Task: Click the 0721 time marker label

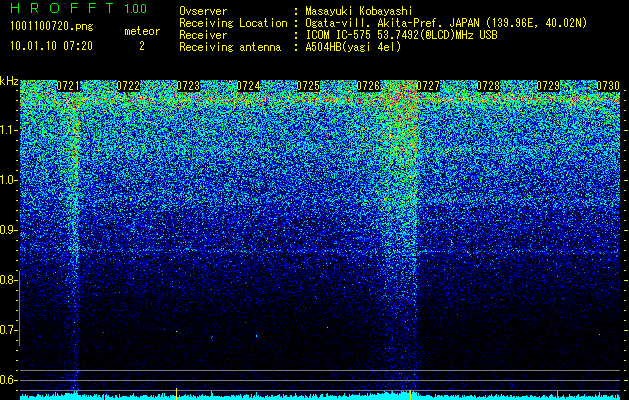Action: 68,86
